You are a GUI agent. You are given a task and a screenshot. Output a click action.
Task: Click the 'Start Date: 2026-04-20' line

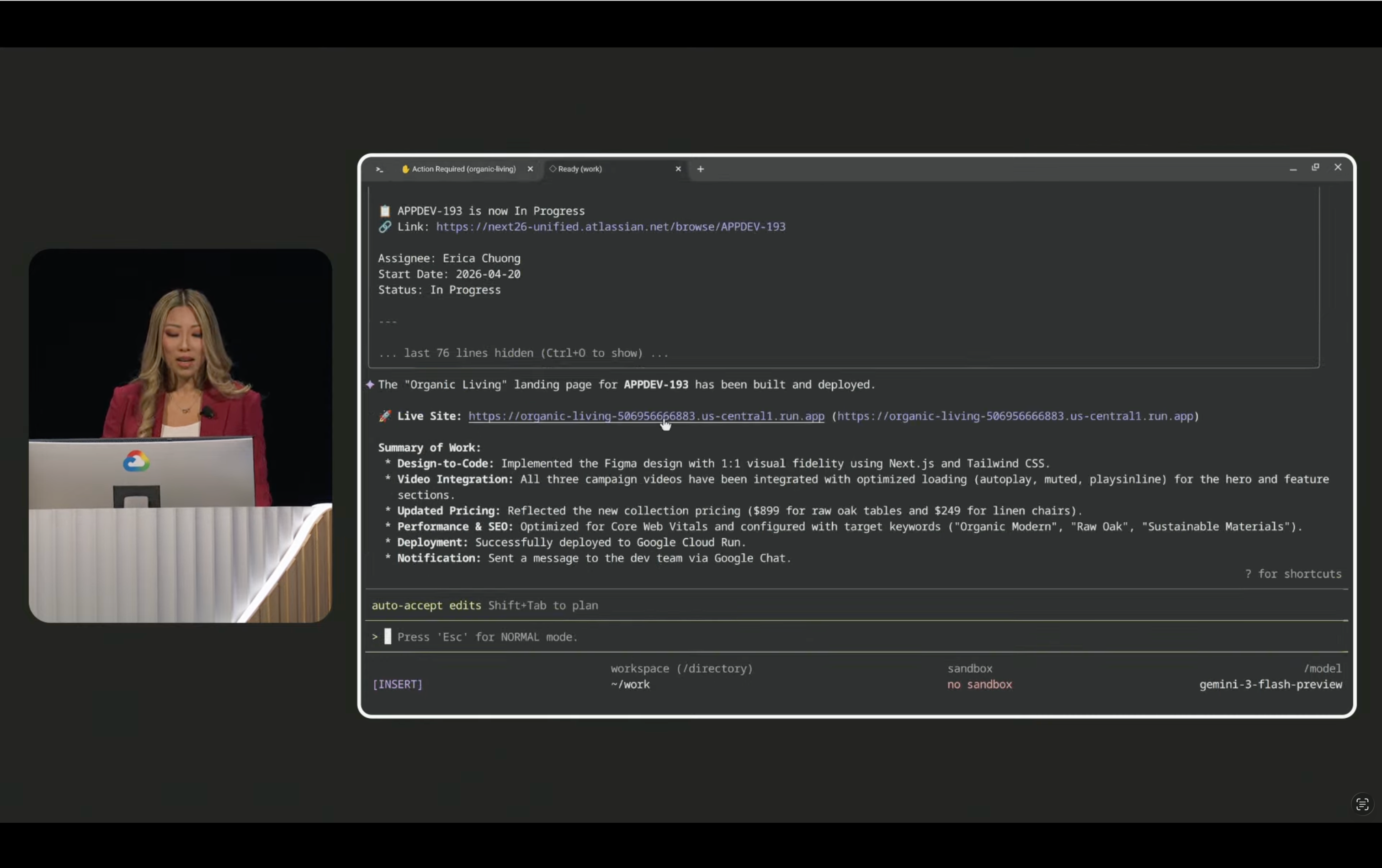click(x=449, y=274)
